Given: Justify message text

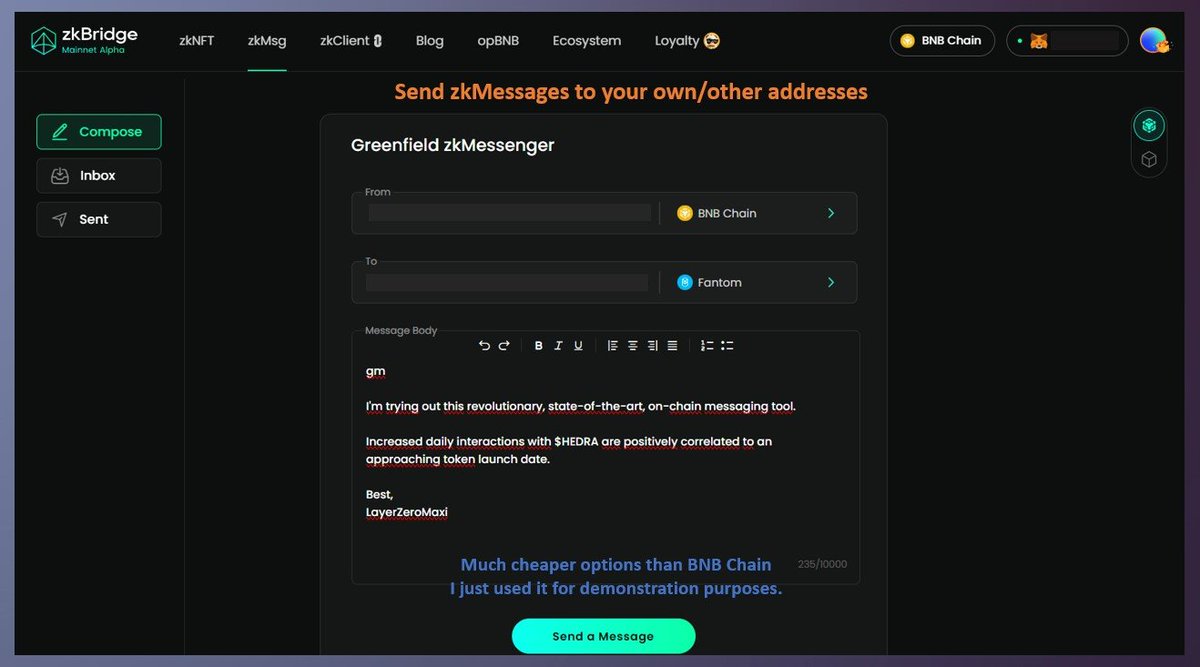Looking at the screenshot, I should pyautogui.click(x=672, y=345).
